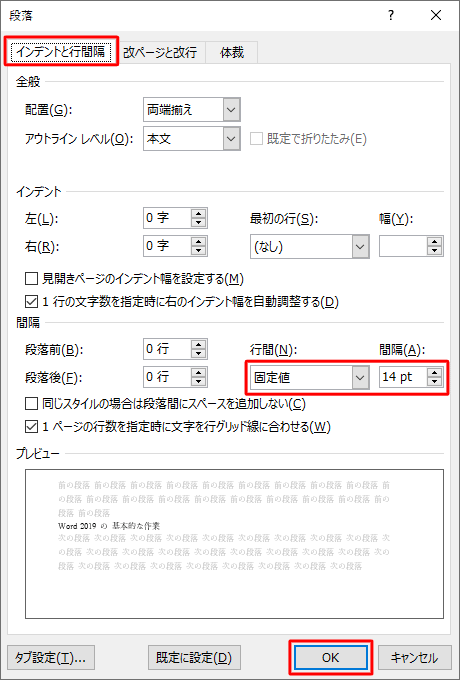The height and width of the screenshot is (680, 460).
Task: Uncheck 文字を行グリッド線に合わせる checkbox
Action: 31,427
